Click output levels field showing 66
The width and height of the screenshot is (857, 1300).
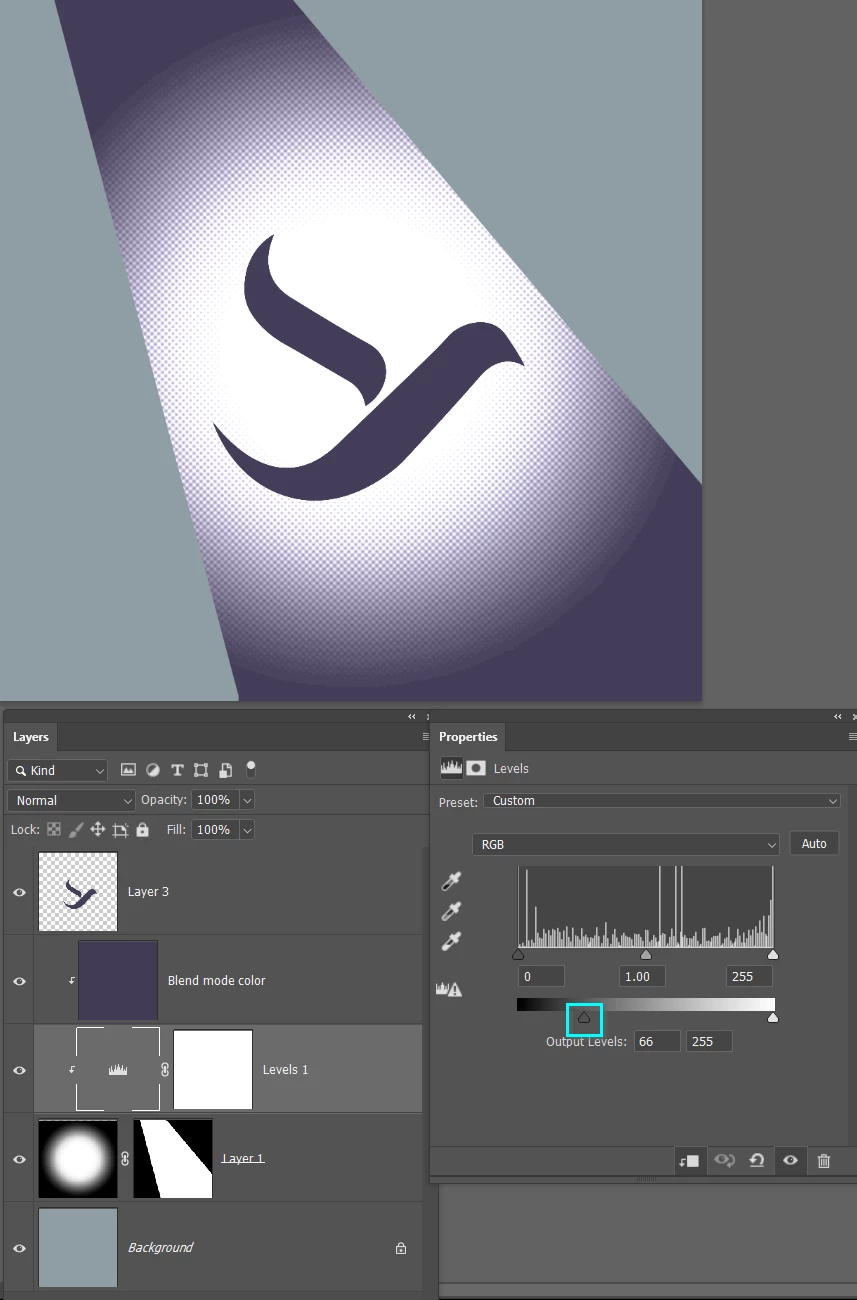657,1041
